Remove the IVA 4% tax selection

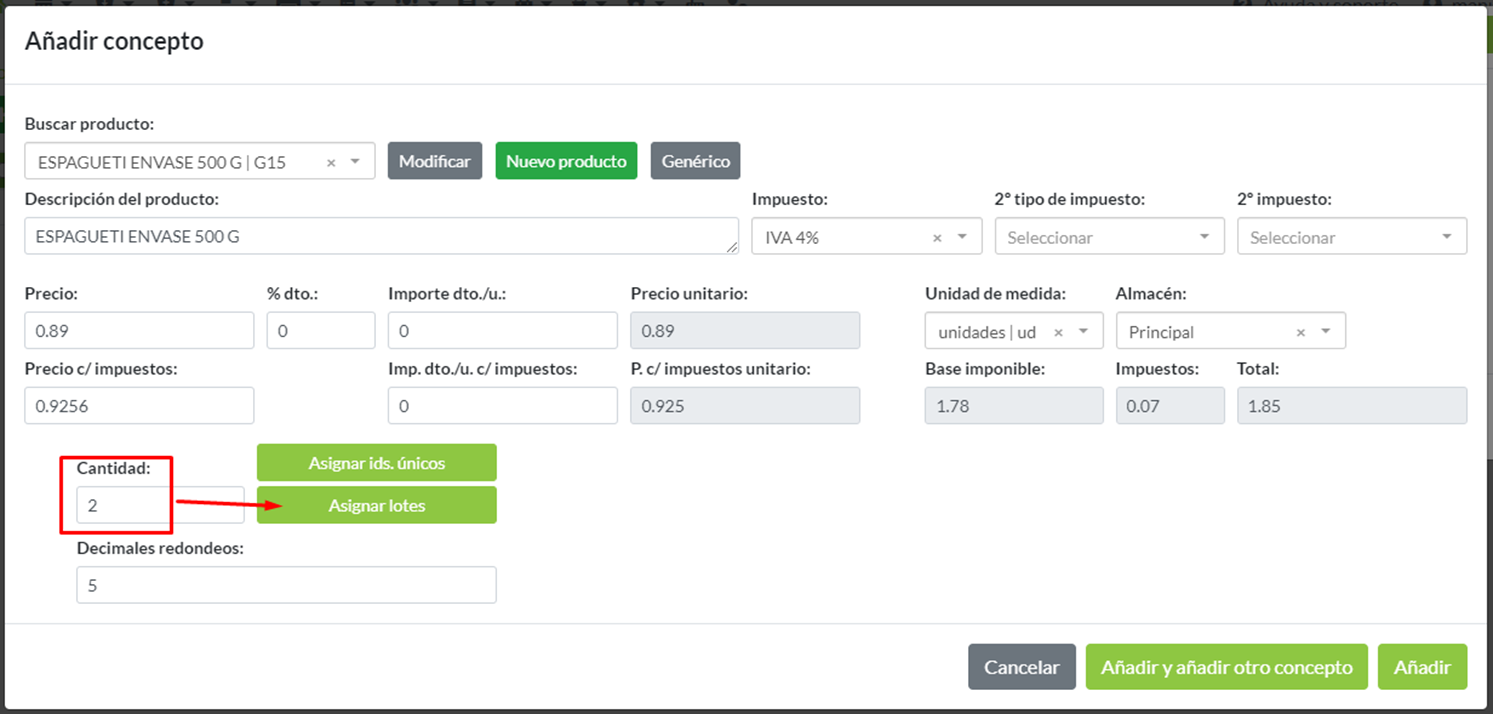(x=937, y=238)
